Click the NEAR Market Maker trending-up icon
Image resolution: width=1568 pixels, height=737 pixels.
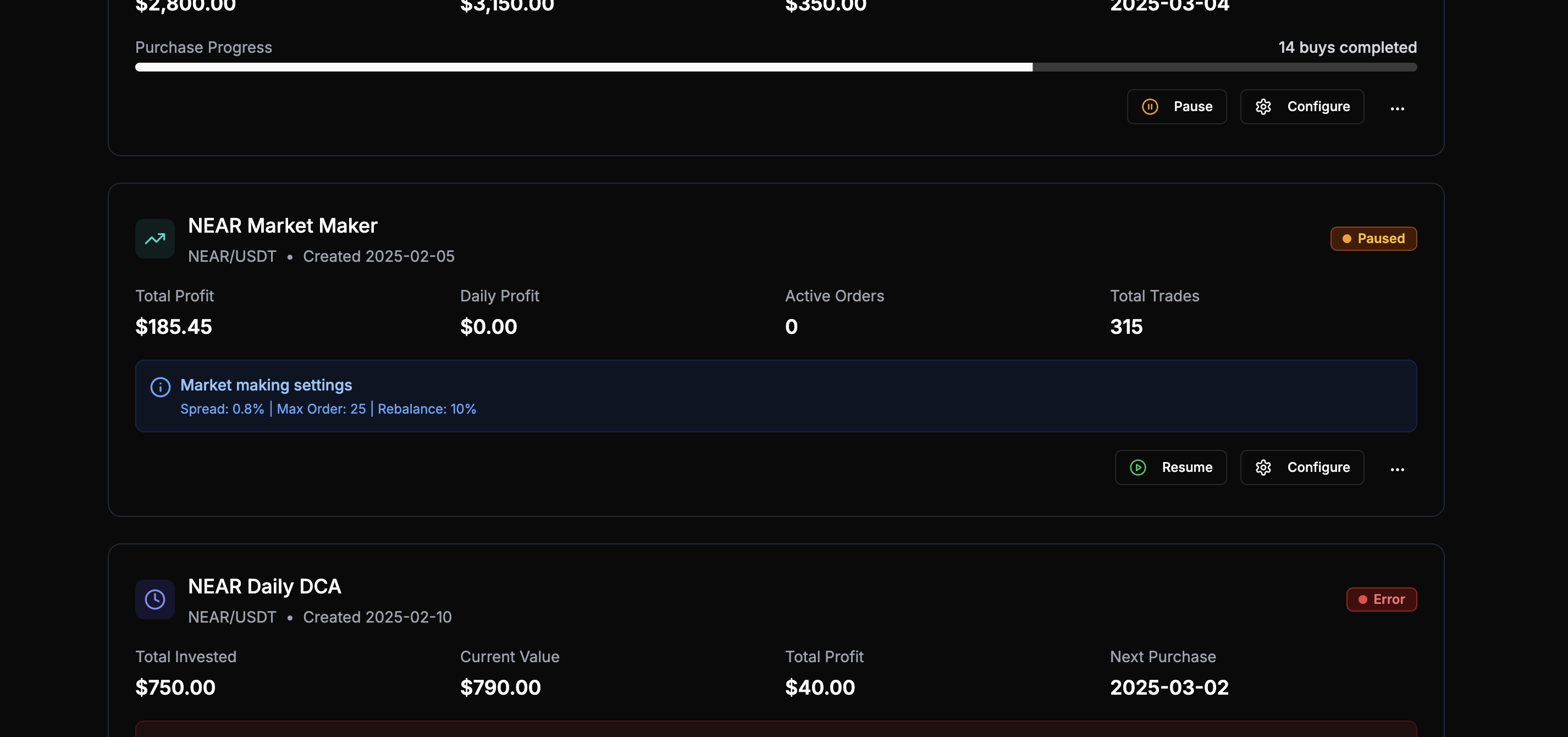[x=154, y=239]
